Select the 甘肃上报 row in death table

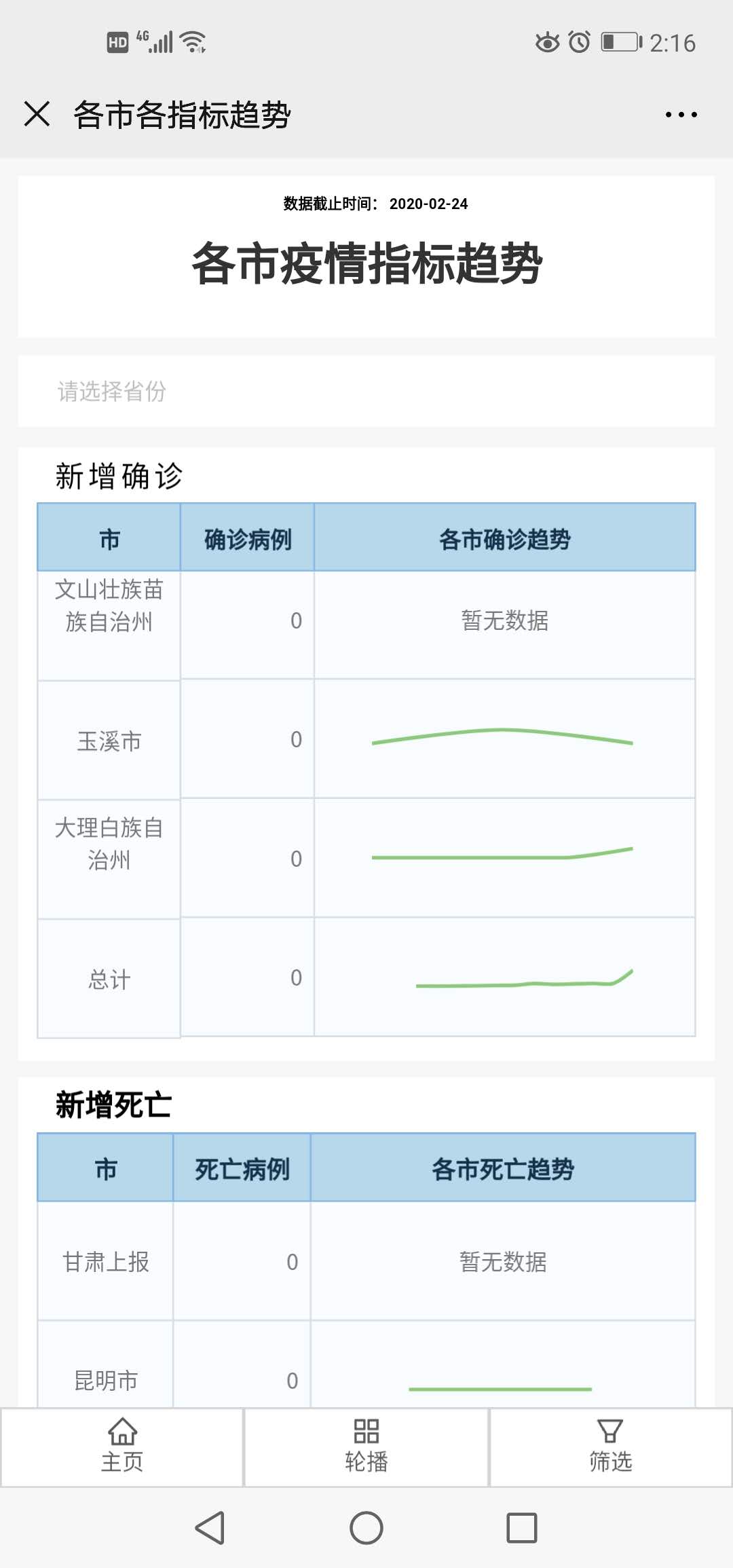point(106,1262)
